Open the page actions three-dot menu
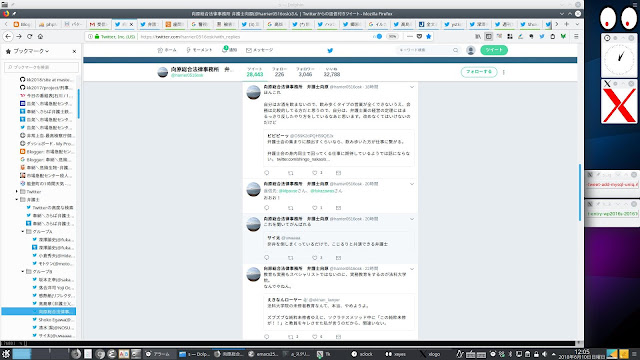The height and width of the screenshot is (360, 640). [410, 36]
